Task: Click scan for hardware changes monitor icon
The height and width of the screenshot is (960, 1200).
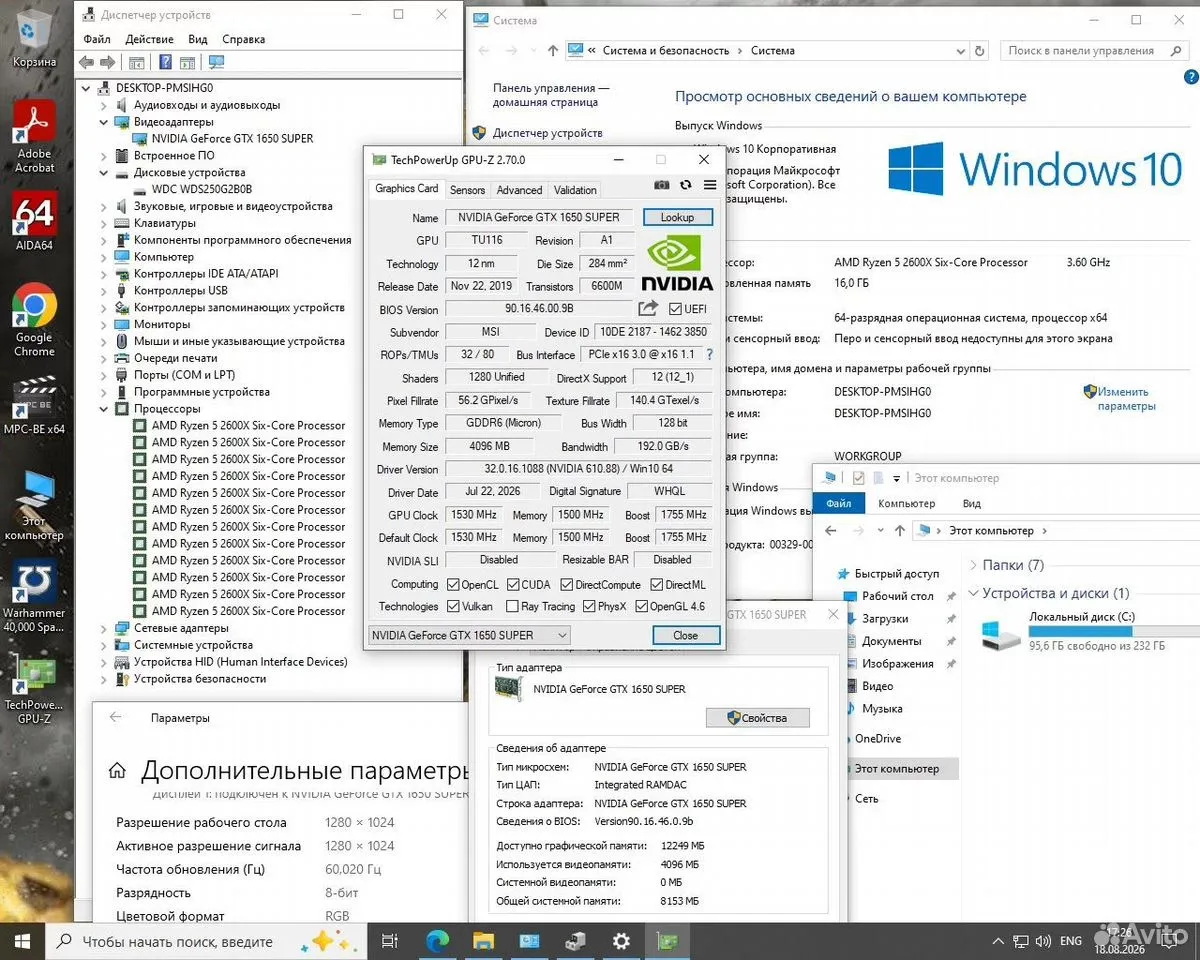Action: pos(216,62)
